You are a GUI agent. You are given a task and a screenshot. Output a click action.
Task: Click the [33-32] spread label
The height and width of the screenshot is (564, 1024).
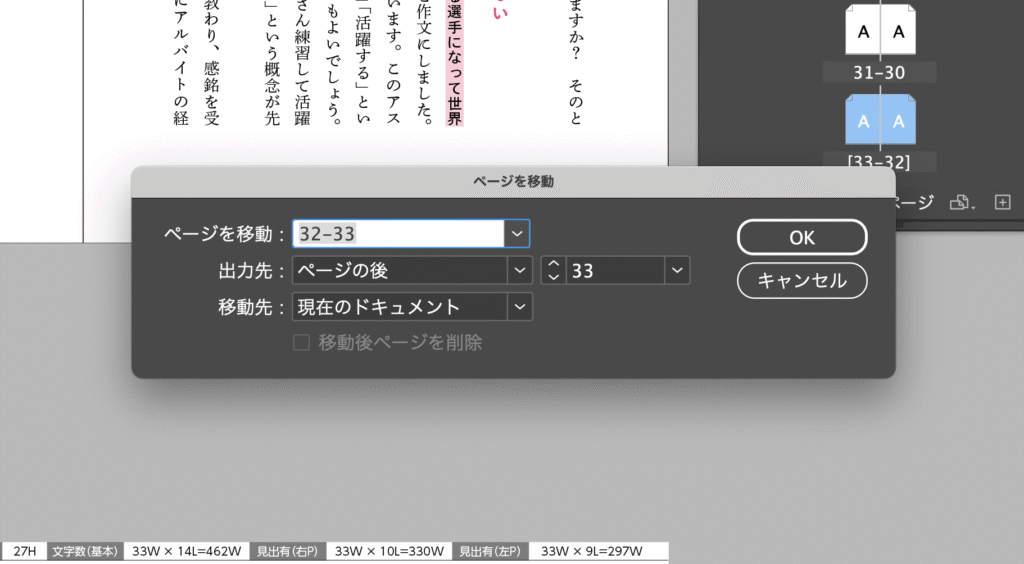(879, 162)
